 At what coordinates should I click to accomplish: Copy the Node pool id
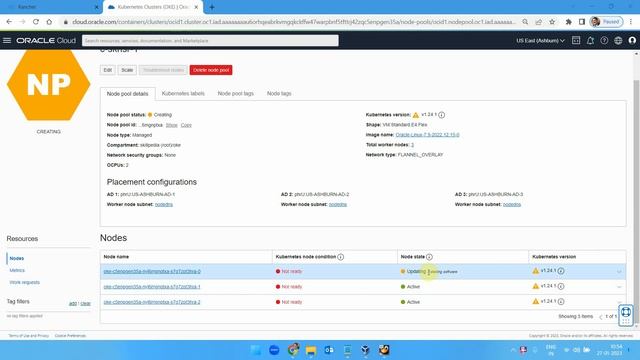186,125
